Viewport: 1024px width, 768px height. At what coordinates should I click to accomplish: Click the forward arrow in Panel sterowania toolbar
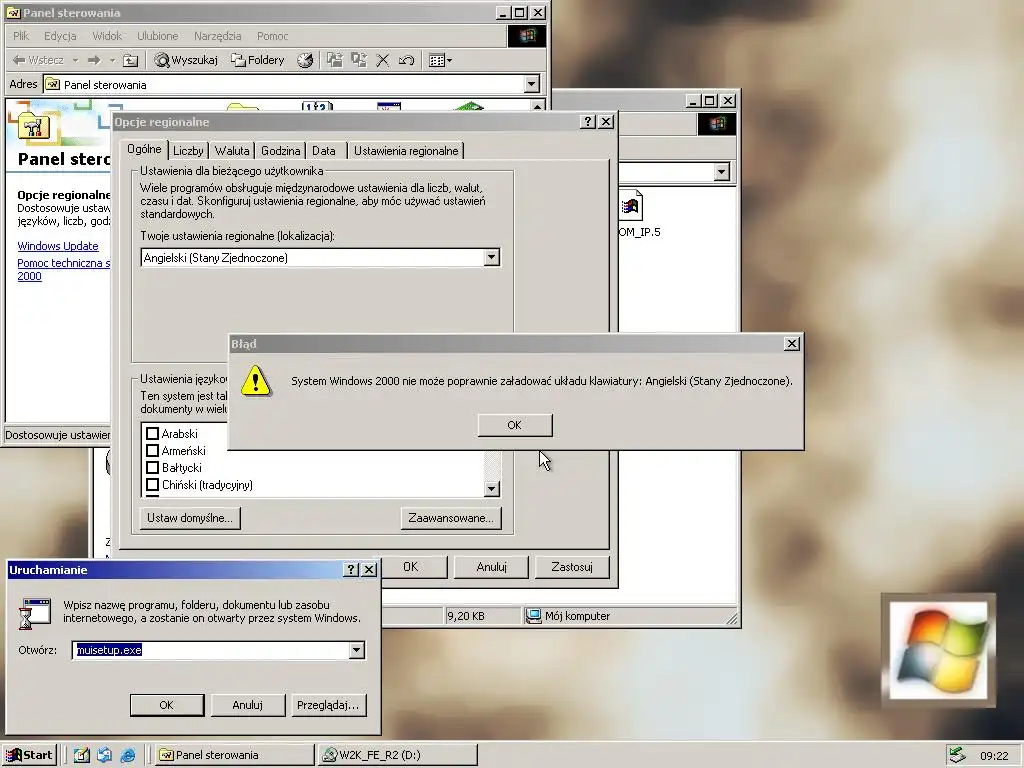(95, 60)
